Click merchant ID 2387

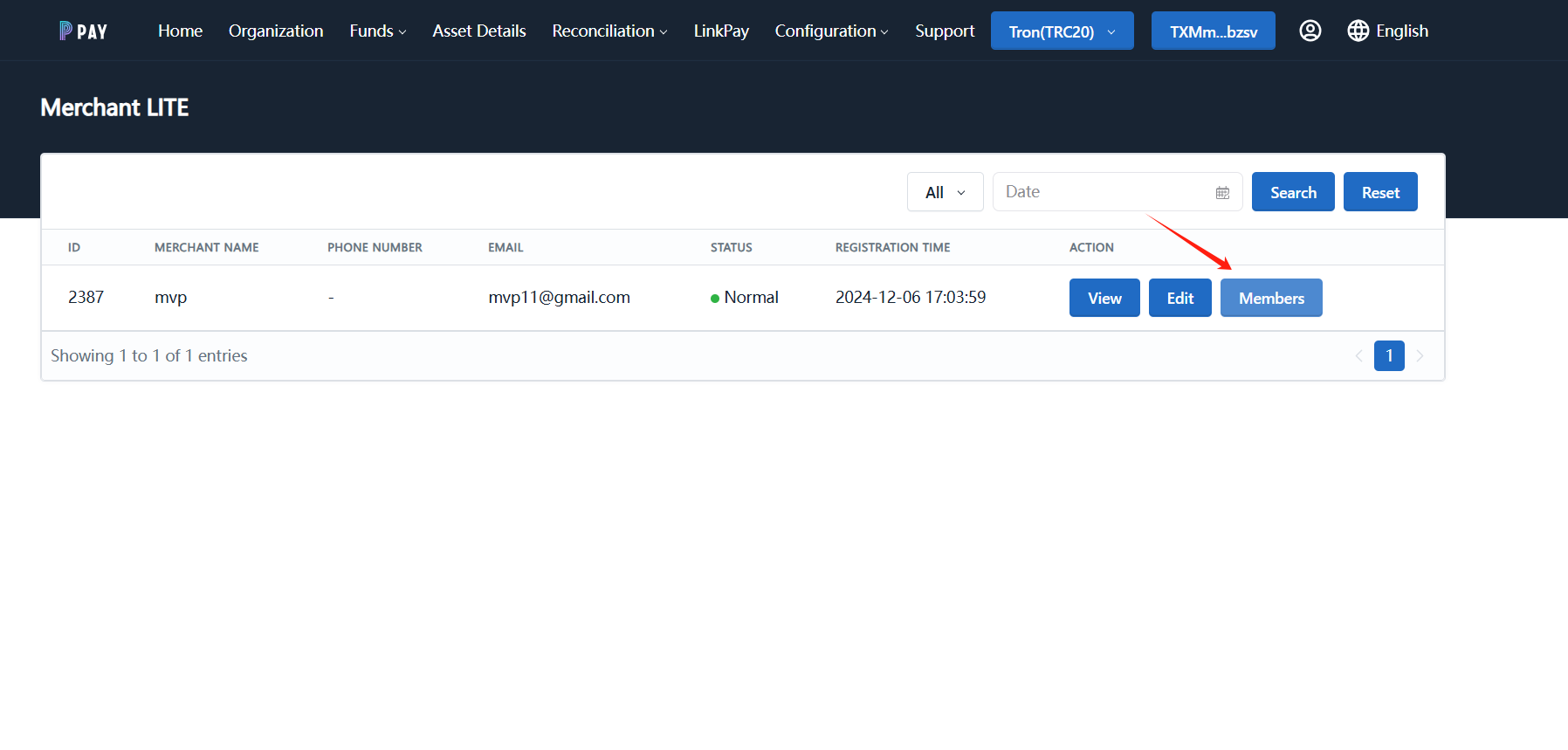pos(86,298)
